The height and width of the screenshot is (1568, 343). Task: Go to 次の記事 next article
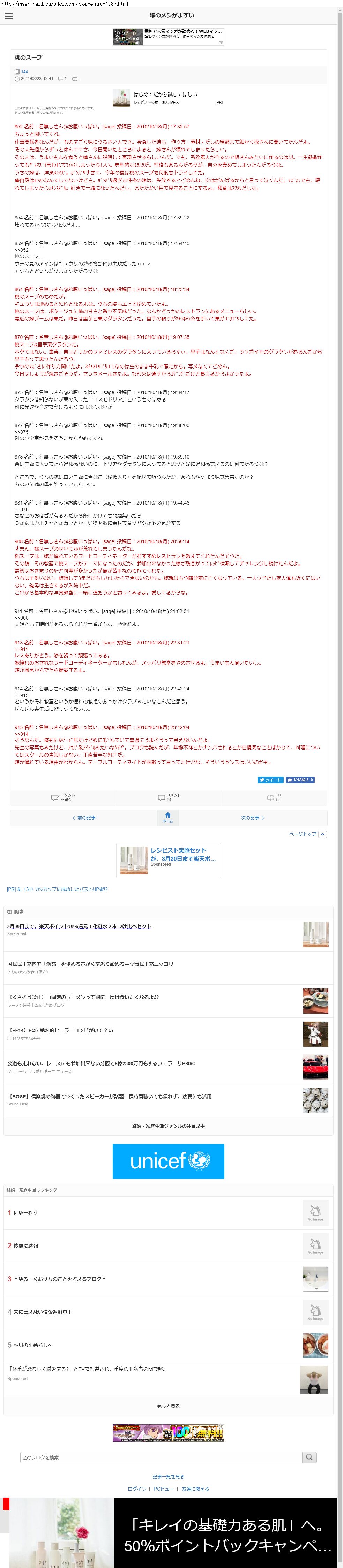[252, 818]
